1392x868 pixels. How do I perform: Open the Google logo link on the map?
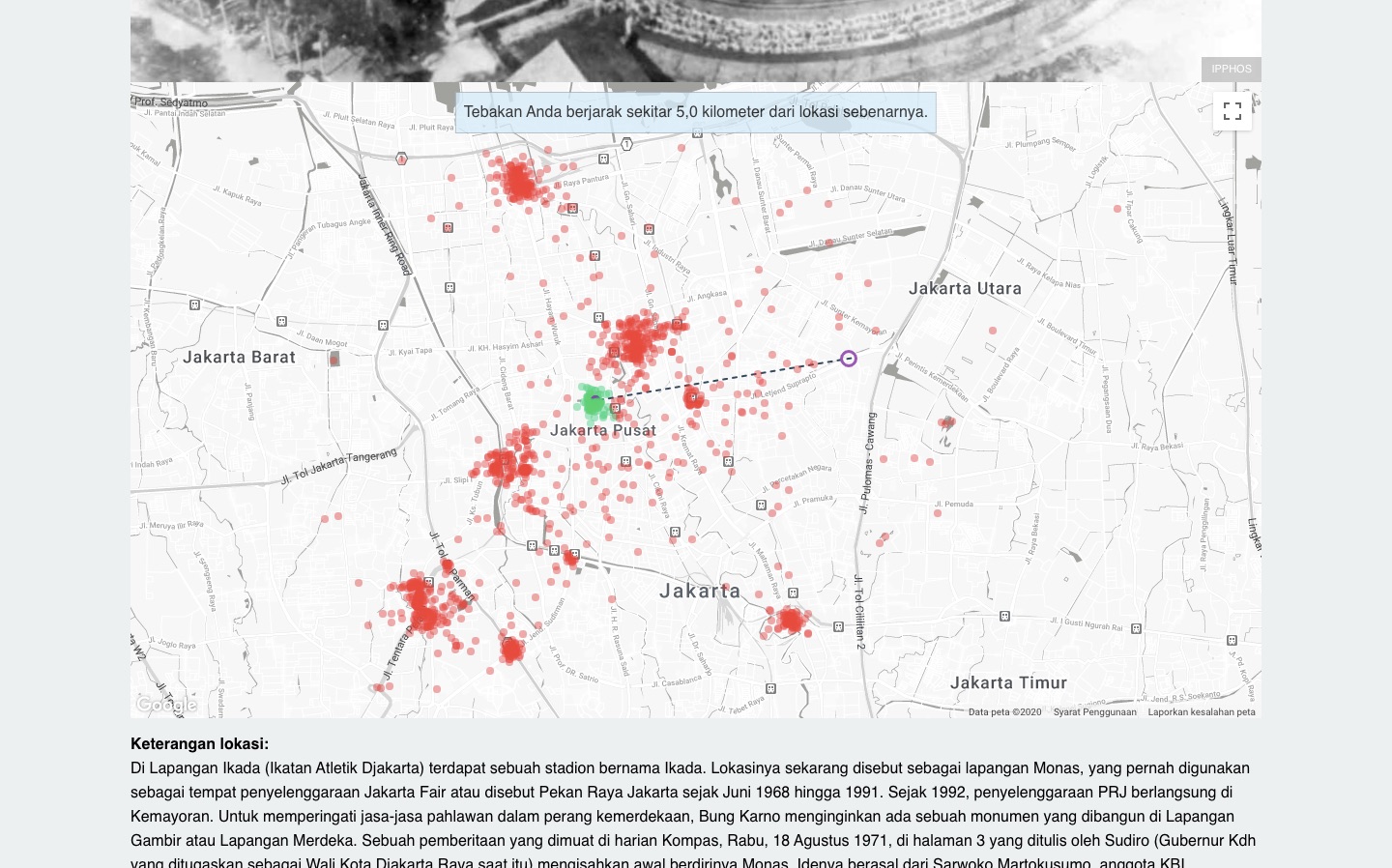pos(166,705)
